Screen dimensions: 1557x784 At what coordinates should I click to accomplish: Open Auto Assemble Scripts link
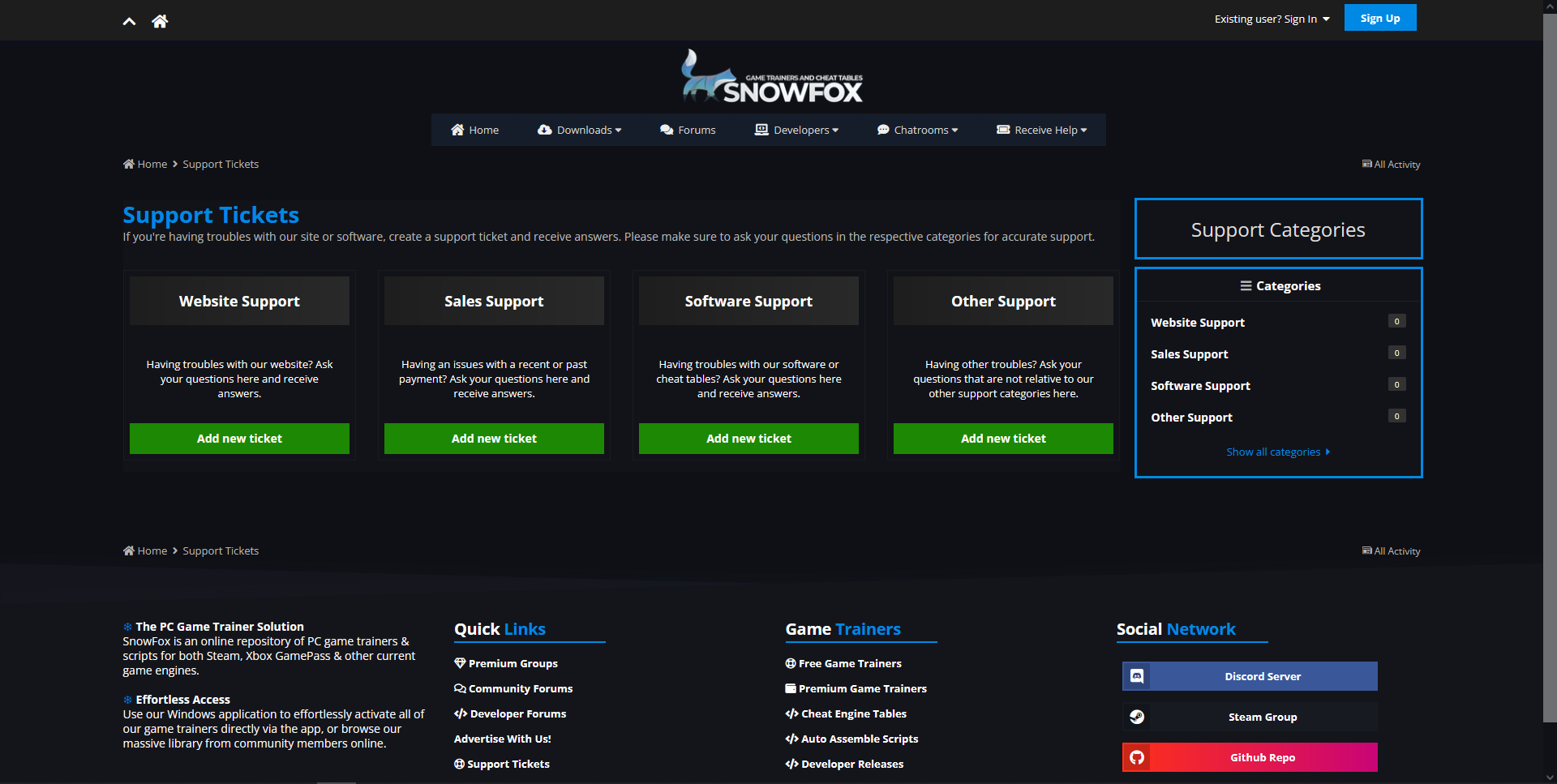pyautogui.click(x=852, y=739)
